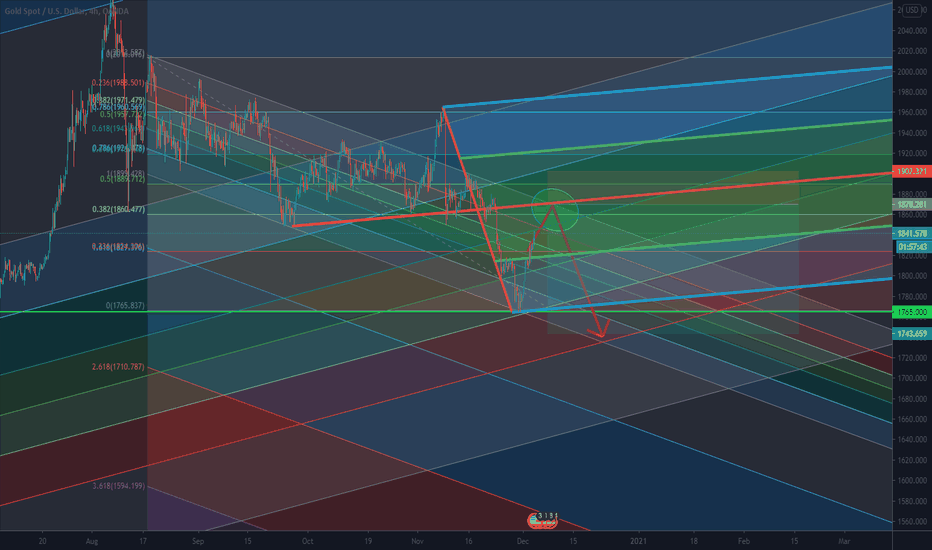This screenshot has height=550, width=932.
Task: Click the green circle drawn at projected peak
Action: click(x=555, y=209)
